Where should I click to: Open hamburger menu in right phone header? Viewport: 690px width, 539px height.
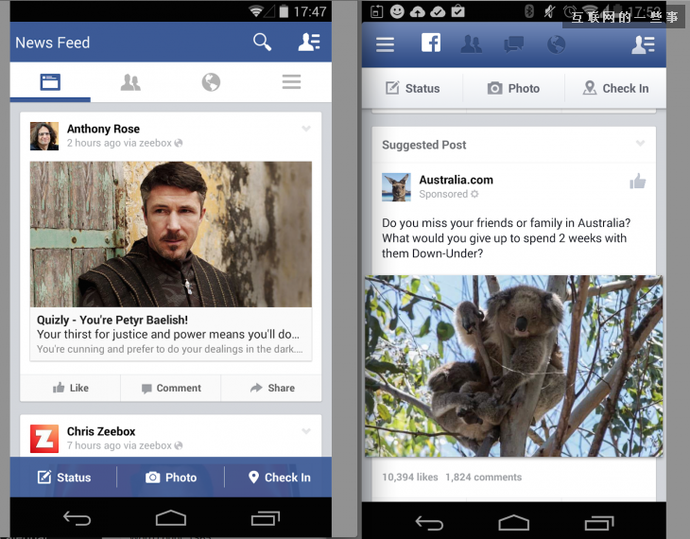pyautogui.click(x=385, y=45)
